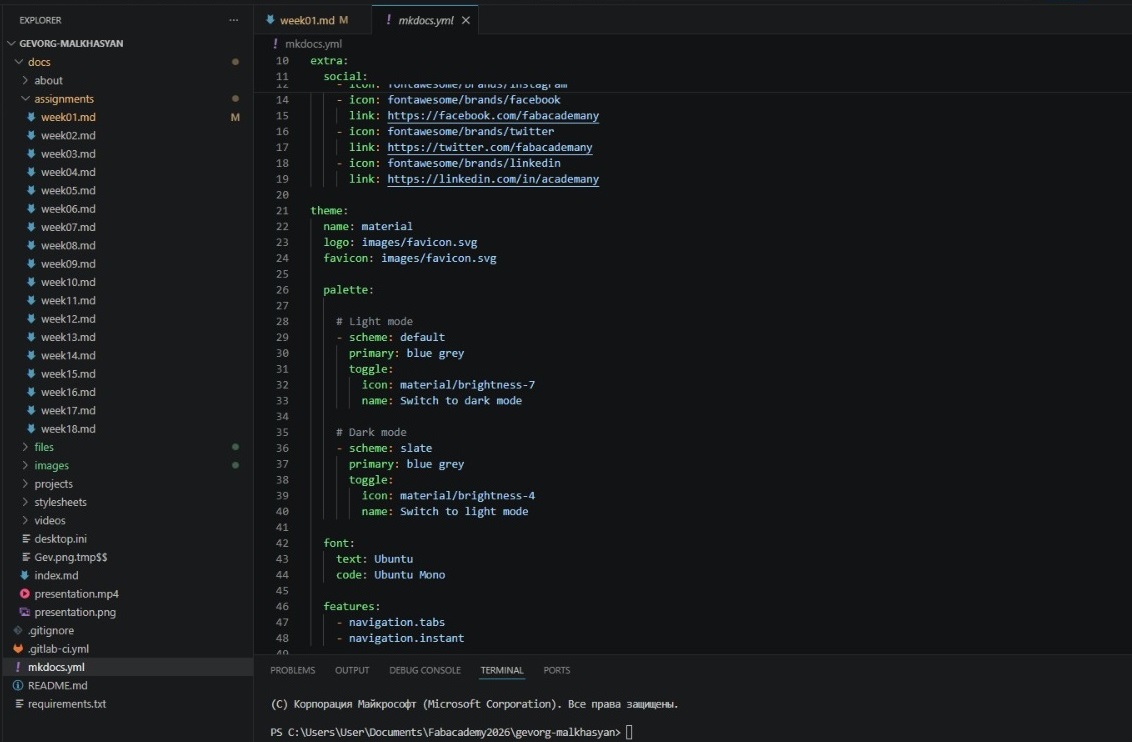The width and height of the screenshot is (1132, 742).
Task: Click the markdown icon beside index.md
Action: click(x=25, y=575)
